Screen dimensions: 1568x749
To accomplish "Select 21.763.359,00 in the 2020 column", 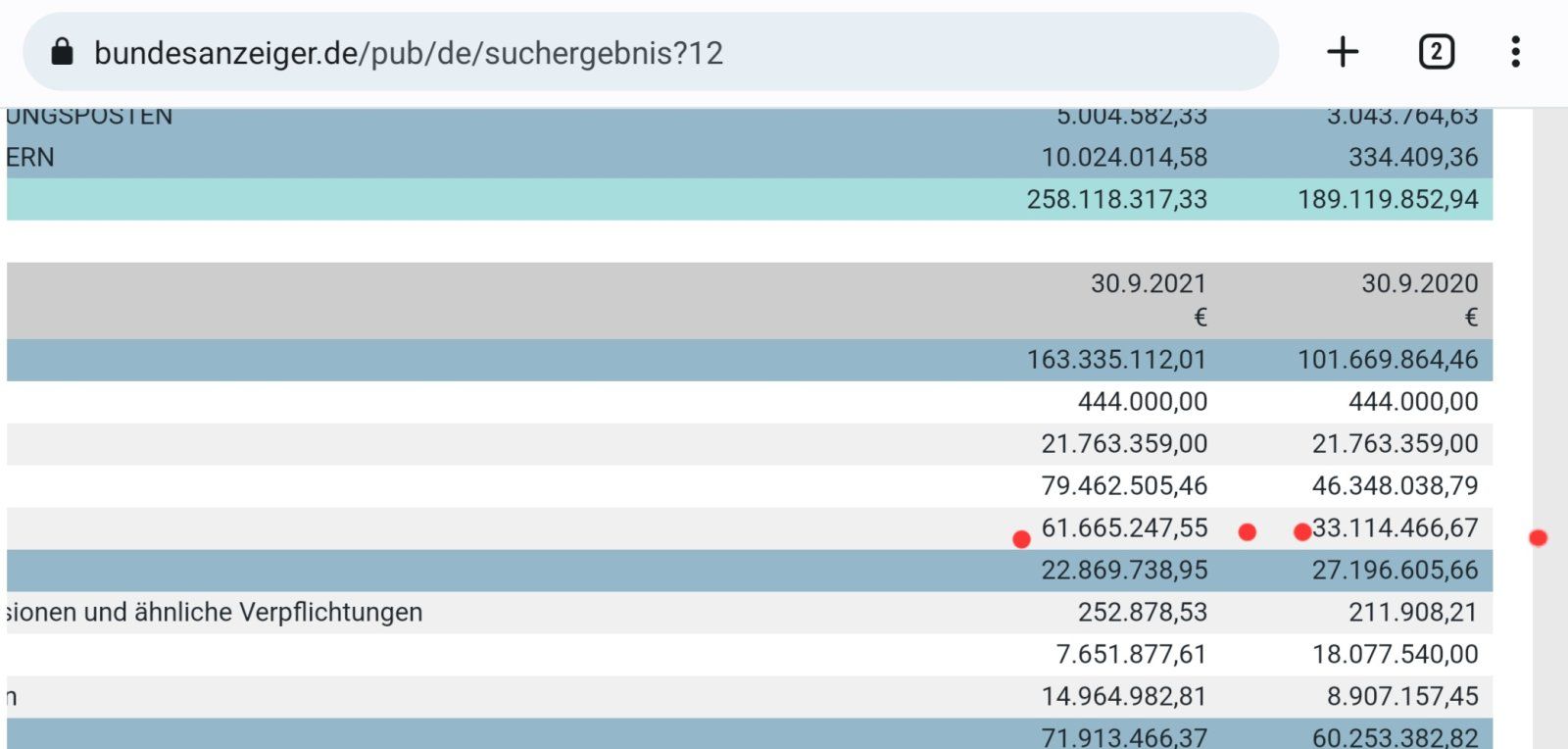I will coord(1396,443).
